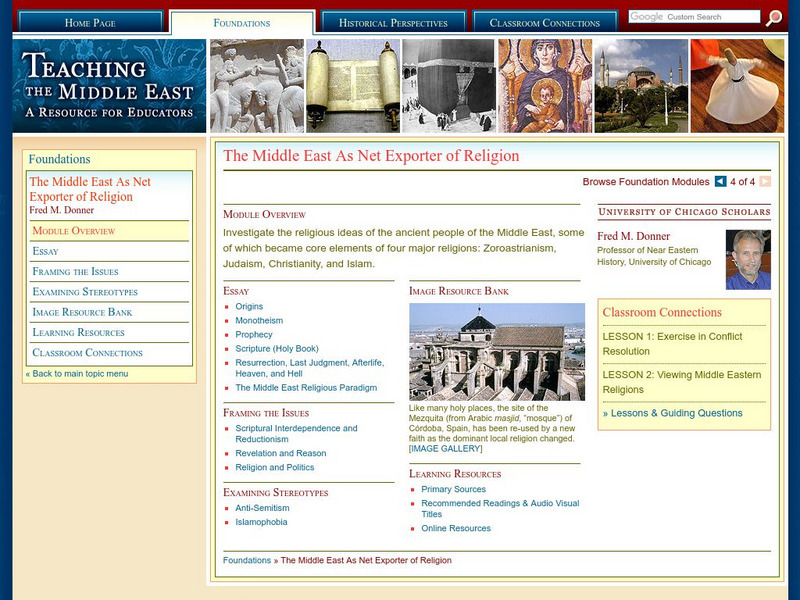Open Revelation and Reason link
Viewport: 800px width, 600px height.
[x=281, y=453]
